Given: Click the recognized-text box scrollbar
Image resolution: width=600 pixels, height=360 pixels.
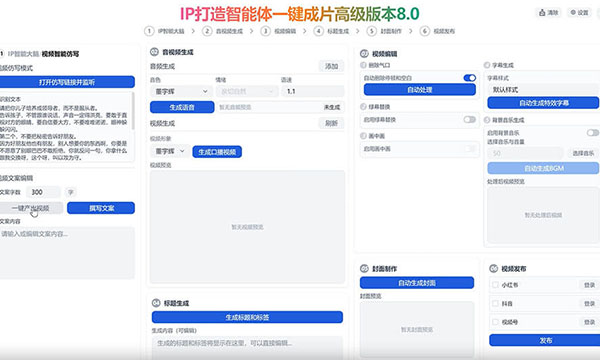Looking at the screenshot, I should point(133,111).
